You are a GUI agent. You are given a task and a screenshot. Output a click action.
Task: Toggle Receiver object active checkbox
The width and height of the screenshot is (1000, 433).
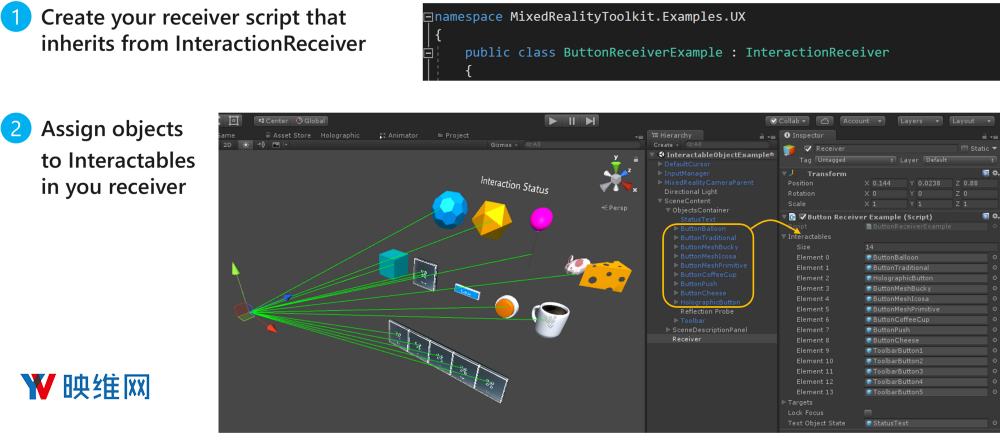(808, 148)
